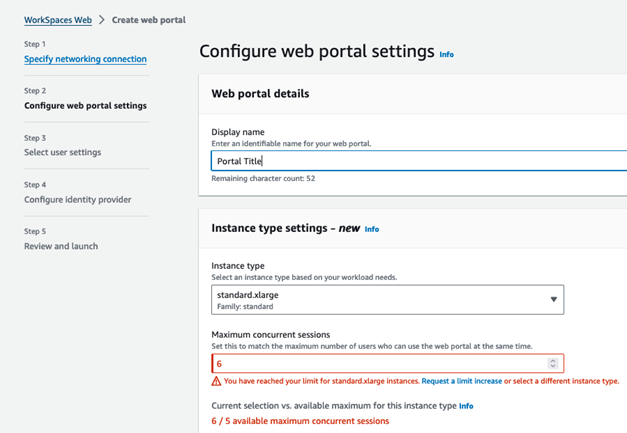Click the warning triangle icon by limit message
This screenshot has height=433, width=627.
coord(216,381)
